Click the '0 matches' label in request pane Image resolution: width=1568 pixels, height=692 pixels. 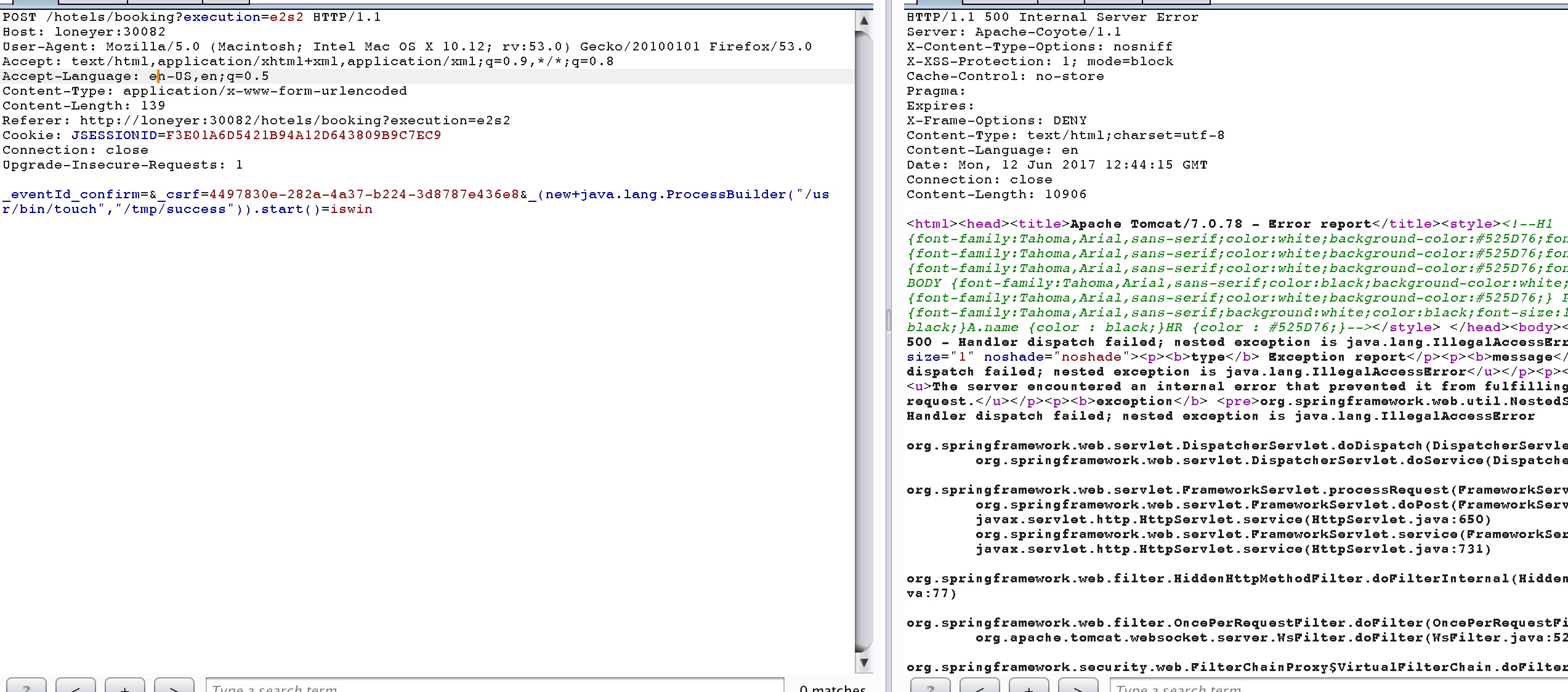point(832,687)
